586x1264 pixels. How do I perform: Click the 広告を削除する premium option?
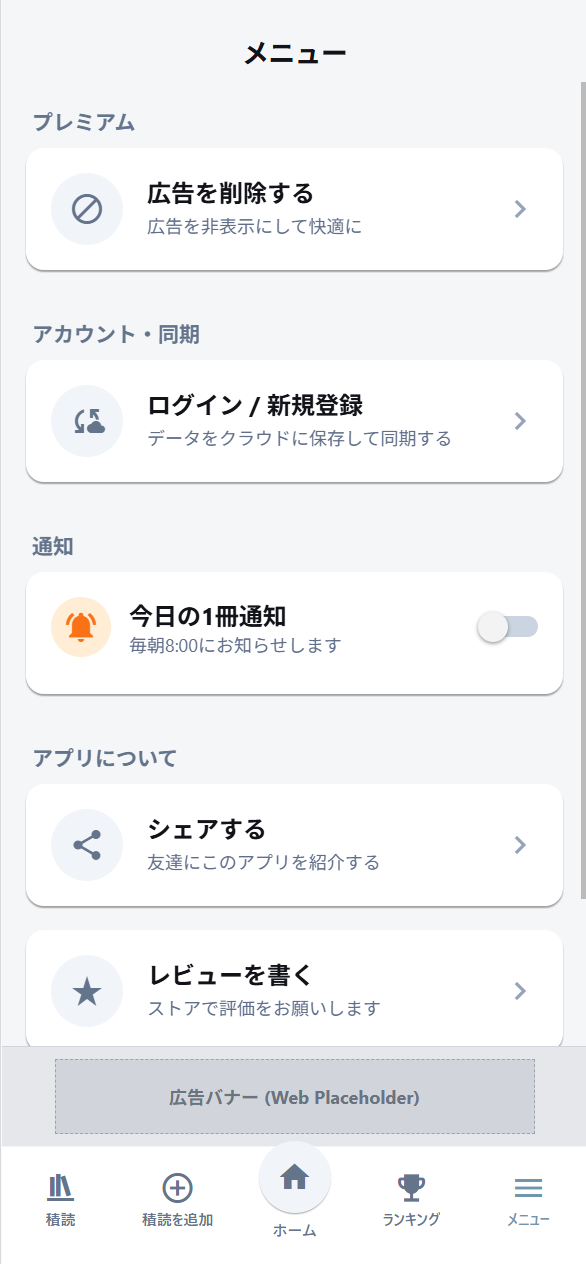(293, 208)
